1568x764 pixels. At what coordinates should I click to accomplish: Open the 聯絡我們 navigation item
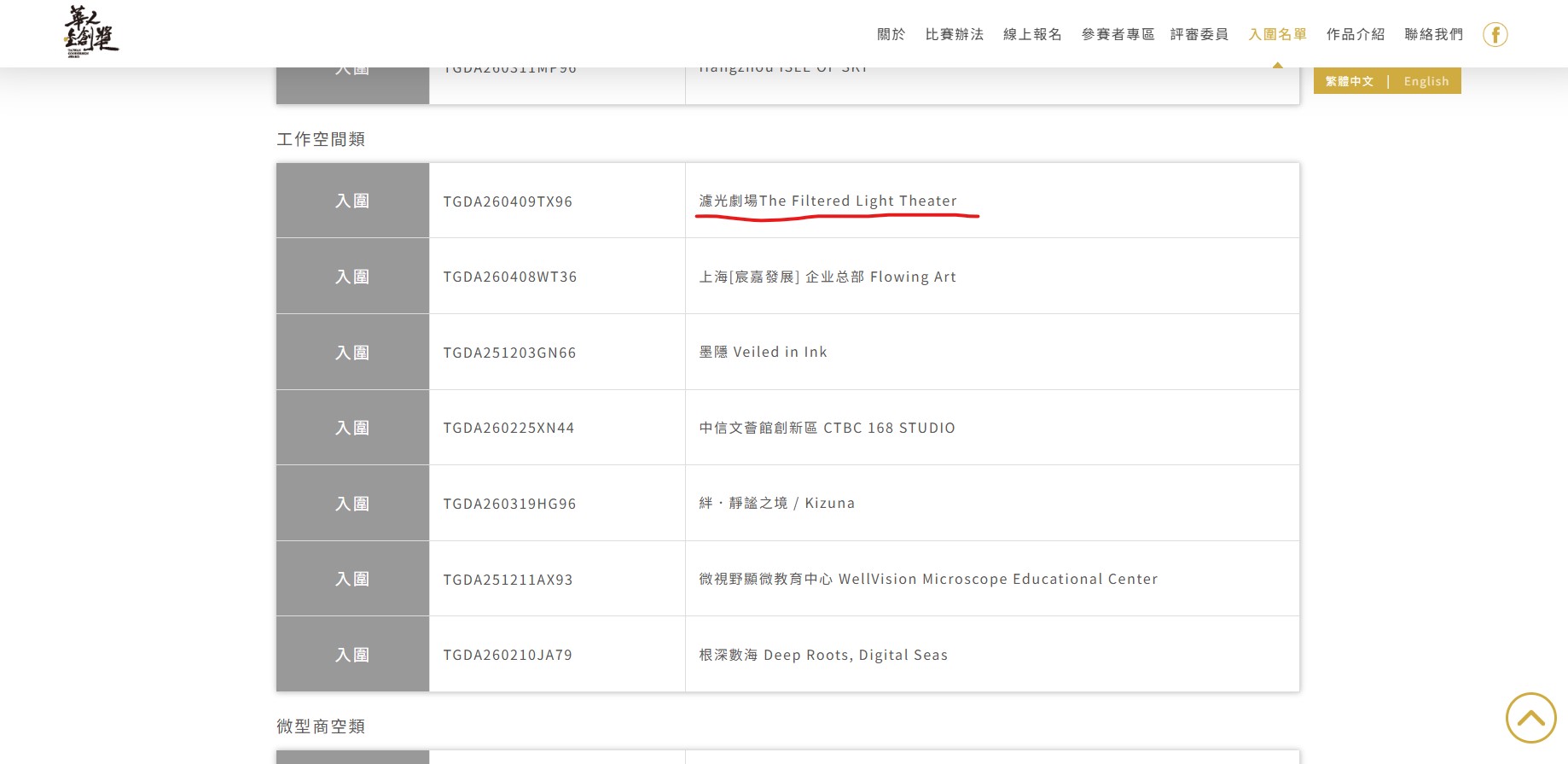pos(1434,34)
